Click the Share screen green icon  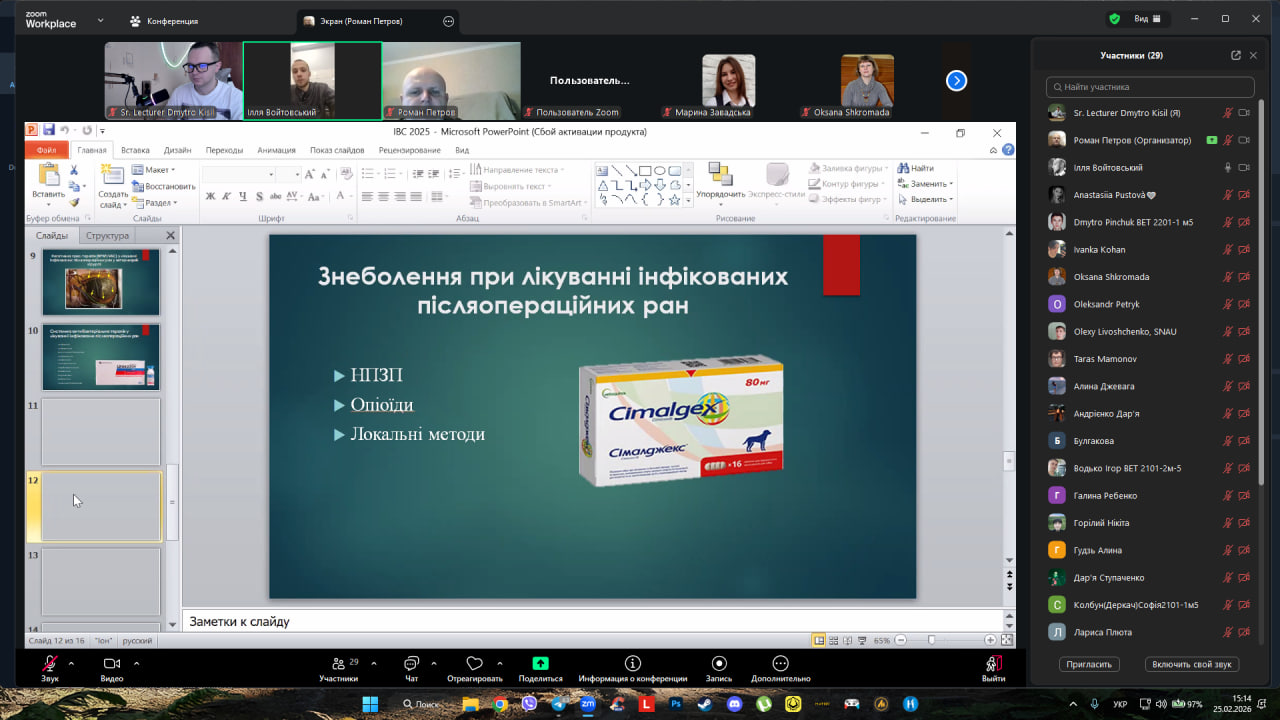[x=540, y=664]
